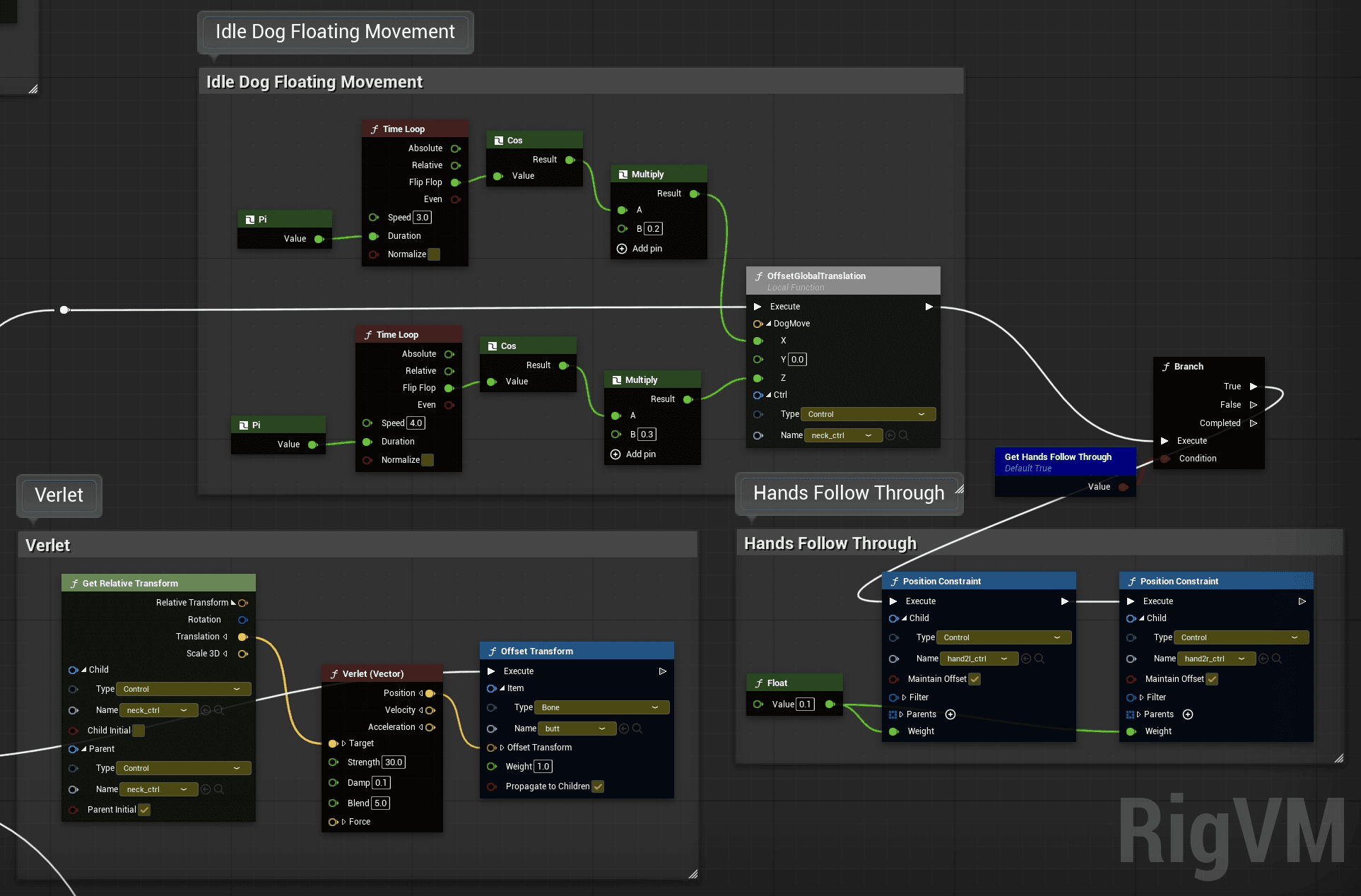Expand Filter pin on hand2r_ctrl Position Constraint

[1141, 697]
